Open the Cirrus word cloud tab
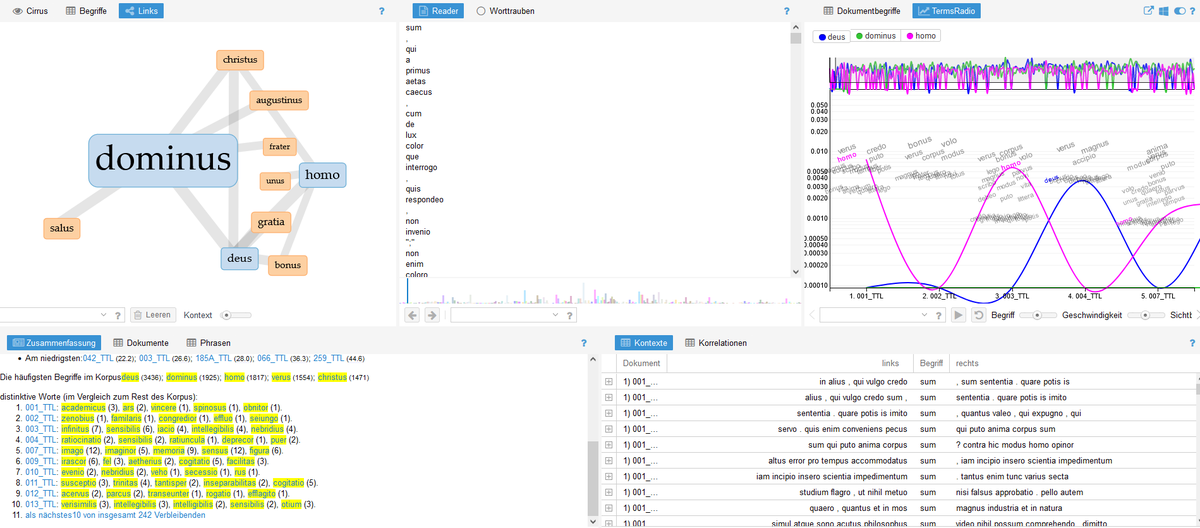This screenshot has height=528, width=1200. 31,10
